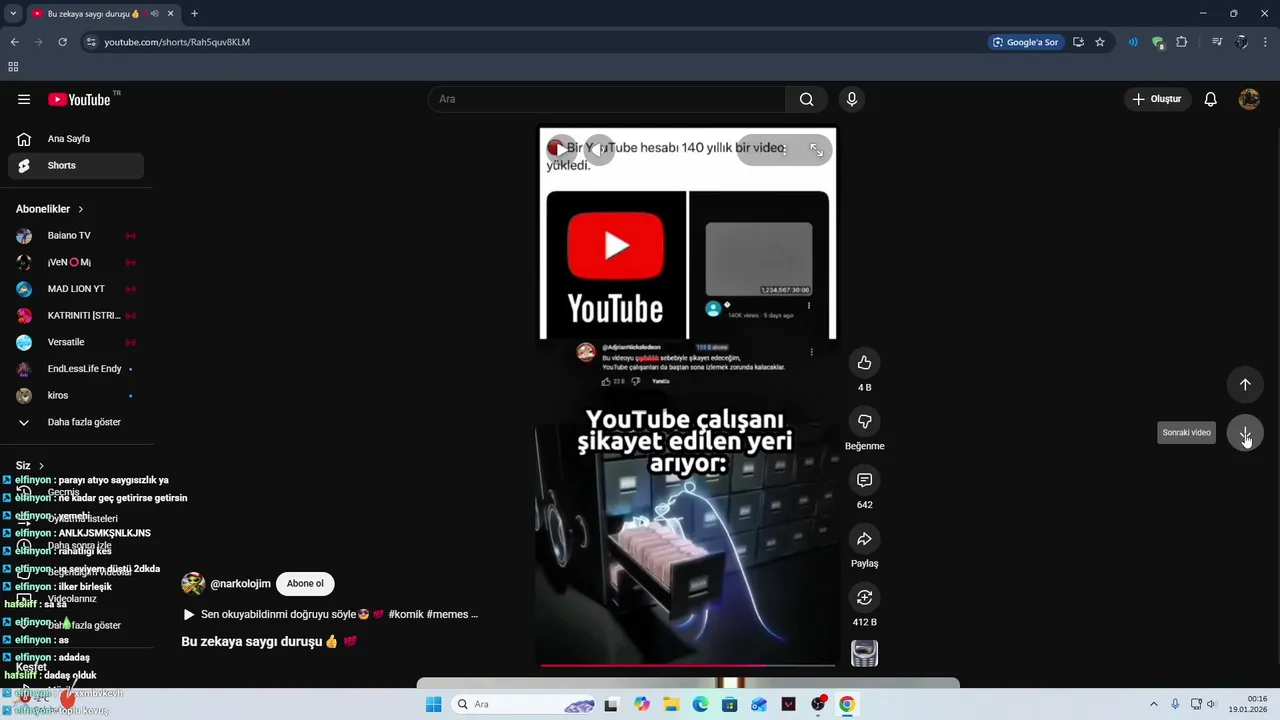Viewport: 1280px width, 720px height.
Task: Subscribe with the Abone ol button
Action: [305, 584]
